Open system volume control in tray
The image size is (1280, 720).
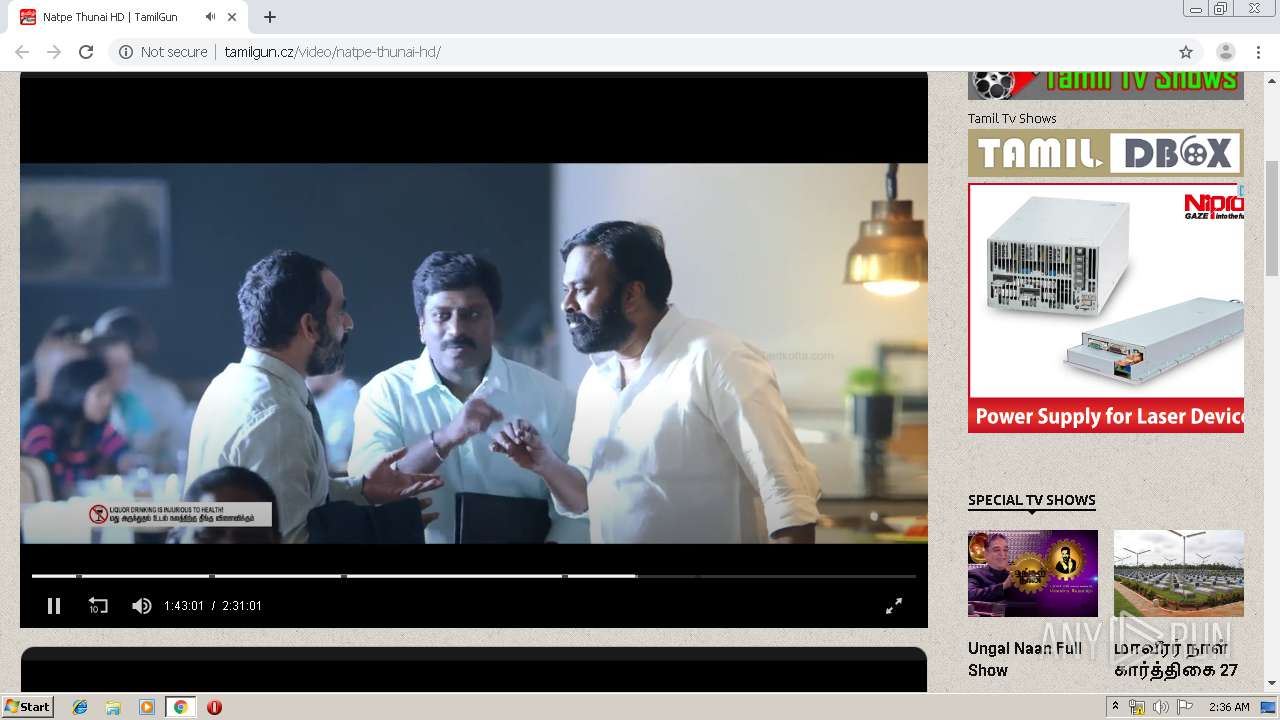(1160, 707)
